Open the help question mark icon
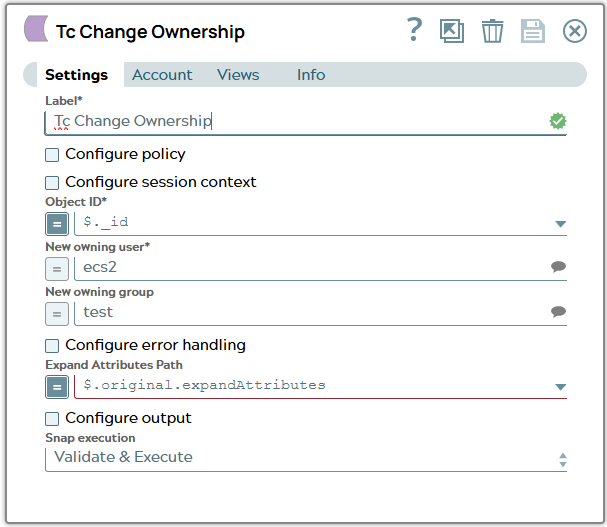This screenshot has width=607, height=527. pos(414,30)
